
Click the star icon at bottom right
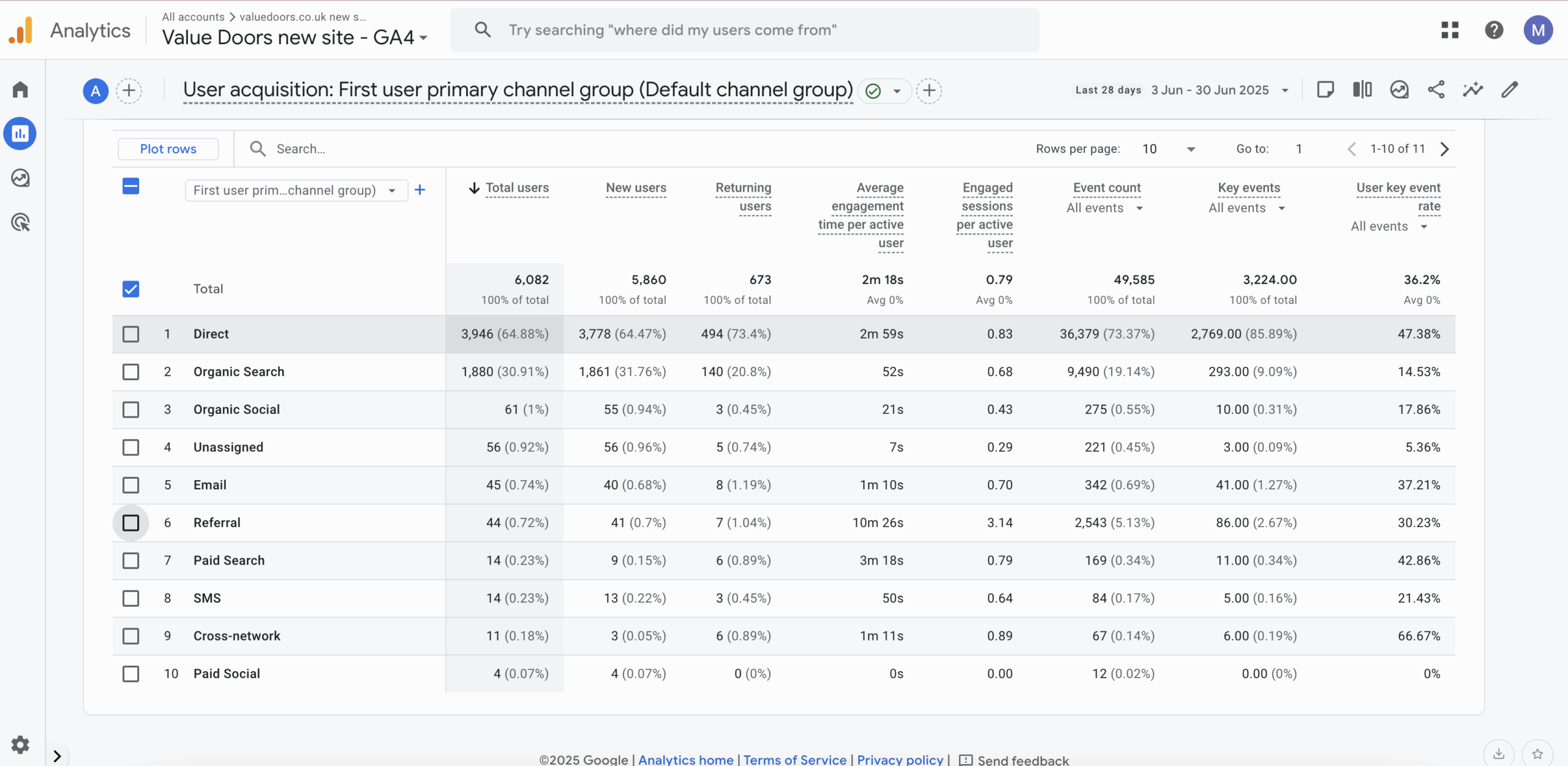point(1537,754)
